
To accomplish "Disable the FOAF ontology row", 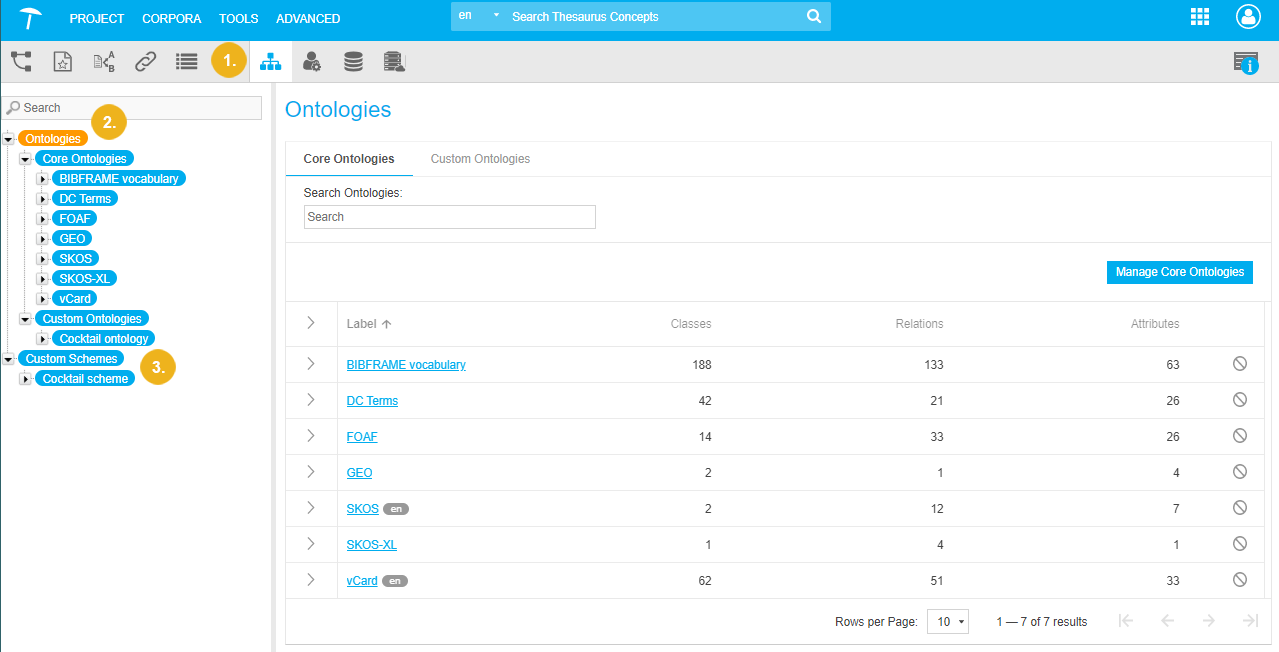I will click(1240, 436).
